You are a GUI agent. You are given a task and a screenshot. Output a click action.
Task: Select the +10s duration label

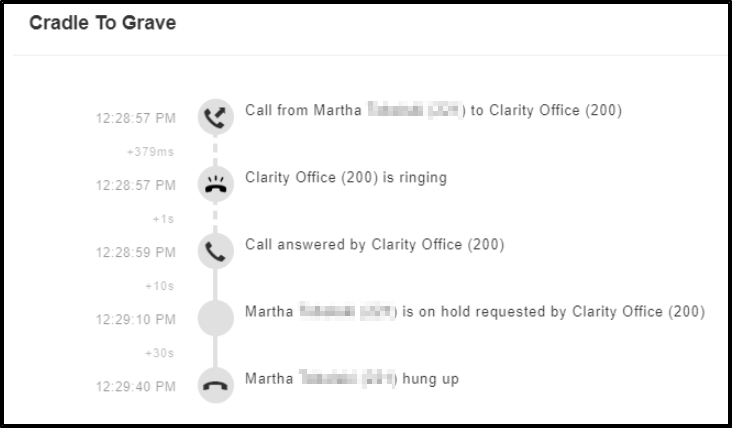click(x=160, y=286)
